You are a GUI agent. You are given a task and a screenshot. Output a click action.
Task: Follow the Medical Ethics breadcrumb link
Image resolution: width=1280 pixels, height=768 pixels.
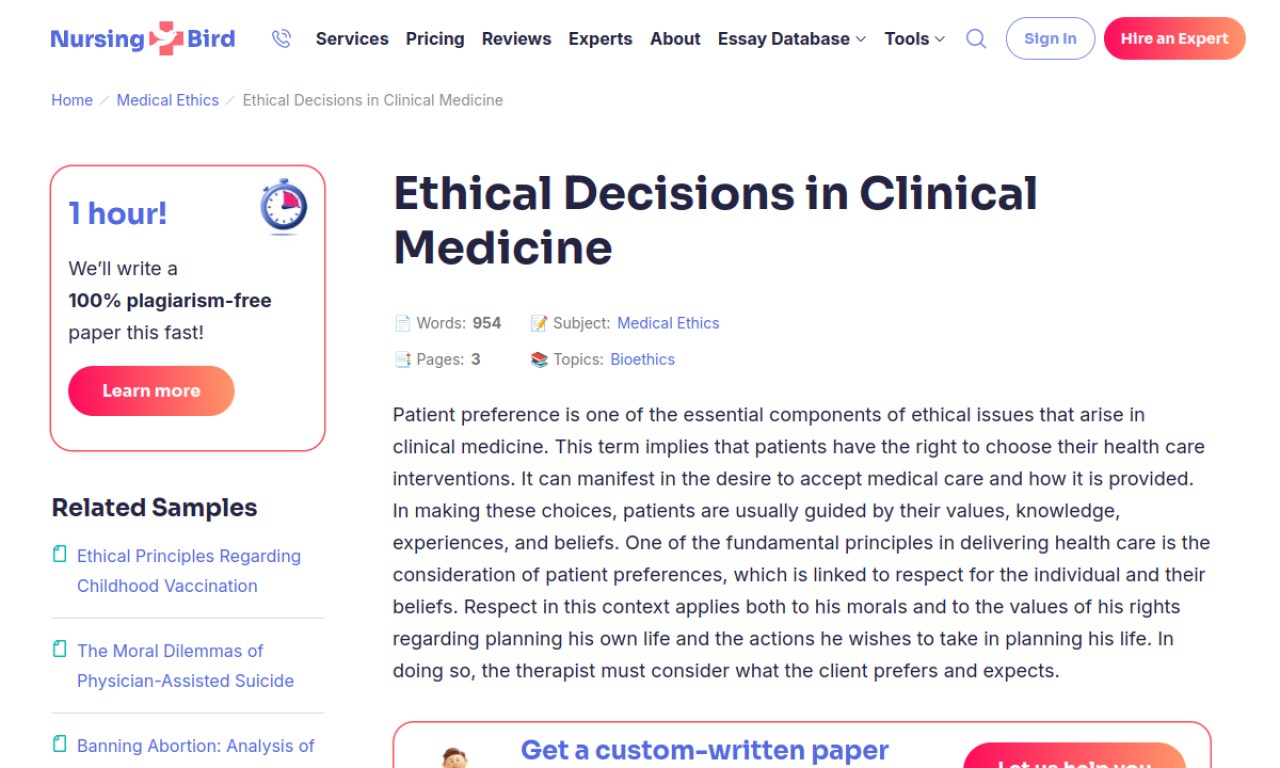tap(168, 100)
